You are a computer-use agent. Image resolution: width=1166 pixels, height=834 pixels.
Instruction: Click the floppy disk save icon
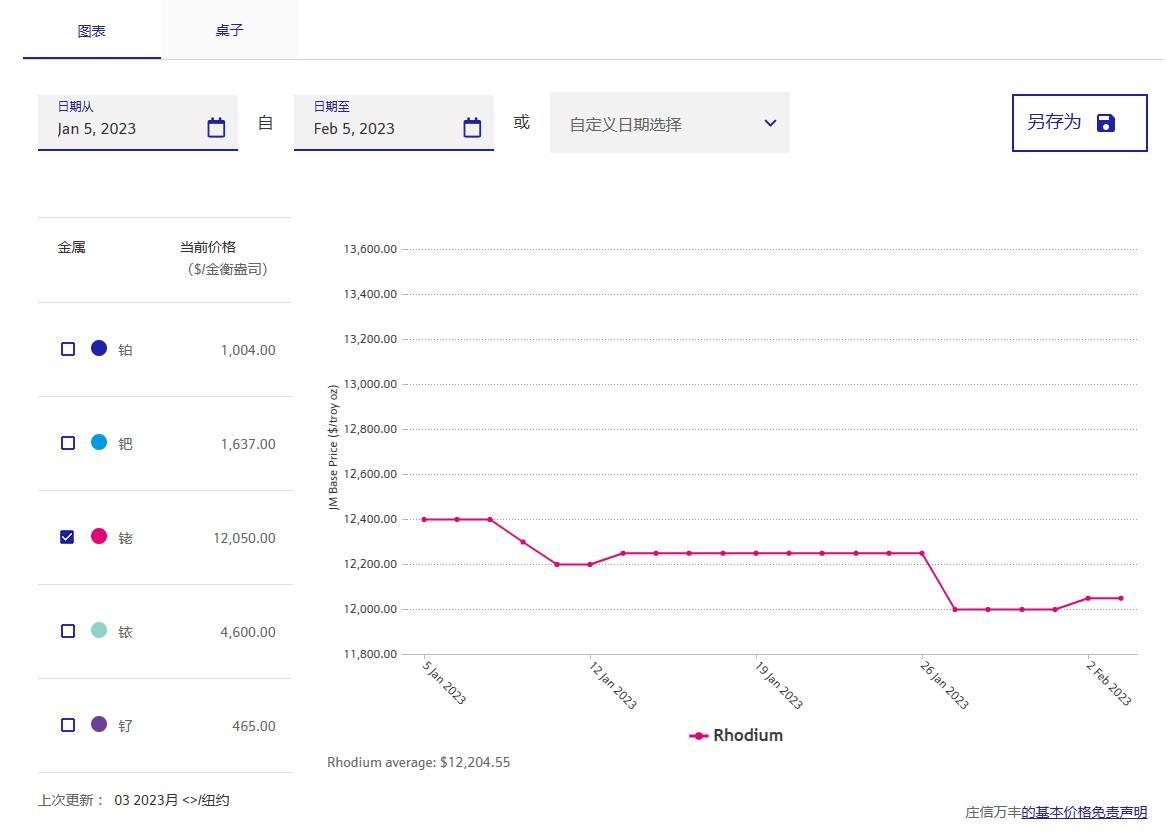[x=1105, y=123]
